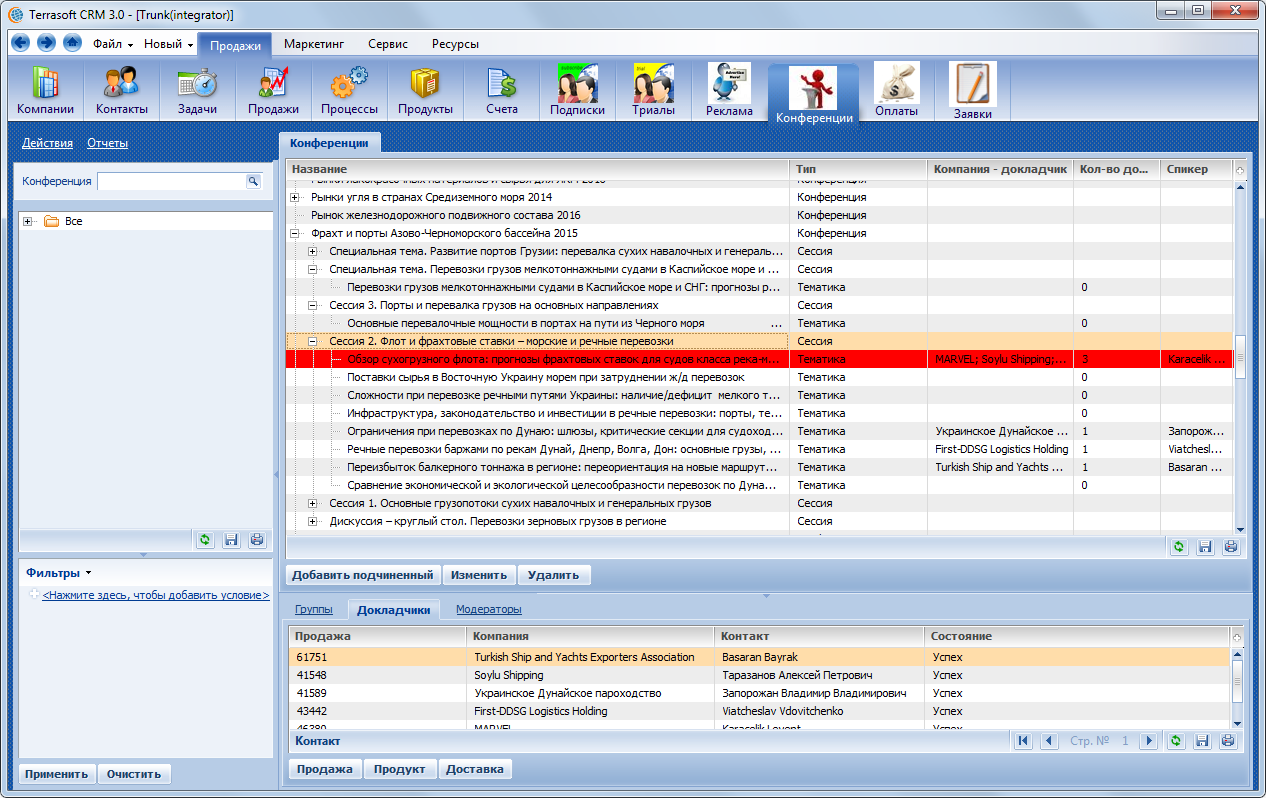The width and height of the screenshot is (1266, 798).
Task: Go back with the left arrow button
Action: click(21, 43)
